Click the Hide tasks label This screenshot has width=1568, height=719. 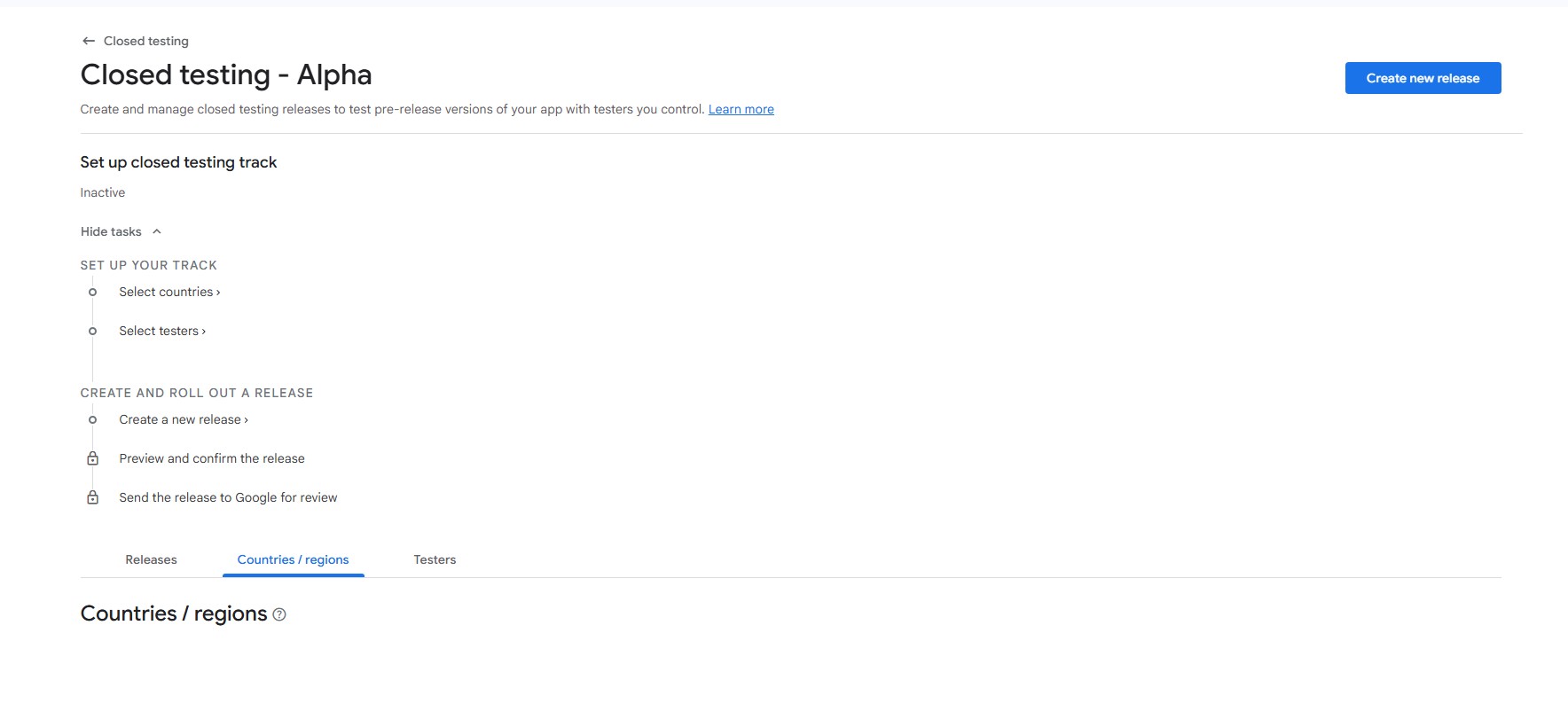click(x=111, y=231)
